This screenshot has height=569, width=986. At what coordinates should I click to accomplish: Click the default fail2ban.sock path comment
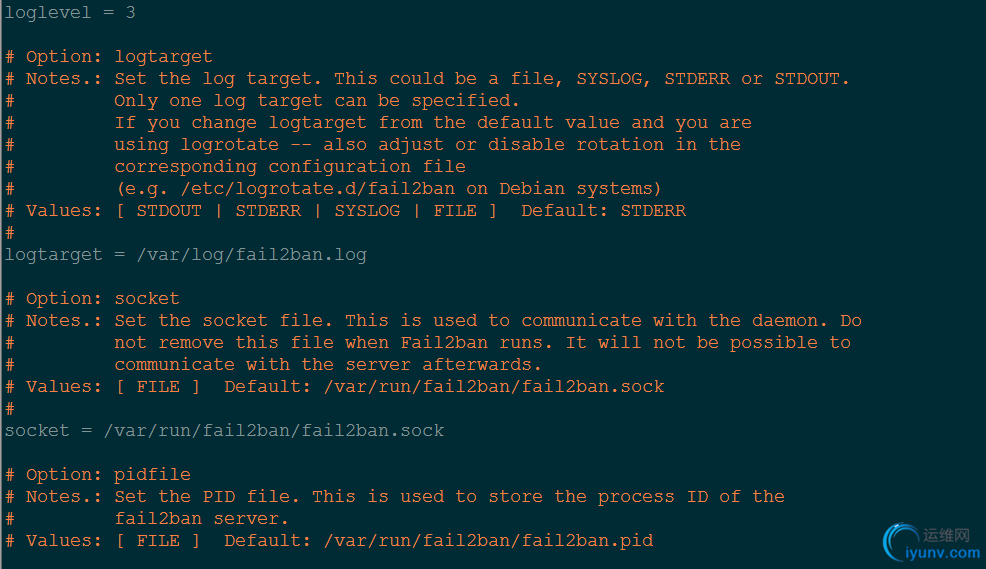pyautogui.click(x=494, y=387)
